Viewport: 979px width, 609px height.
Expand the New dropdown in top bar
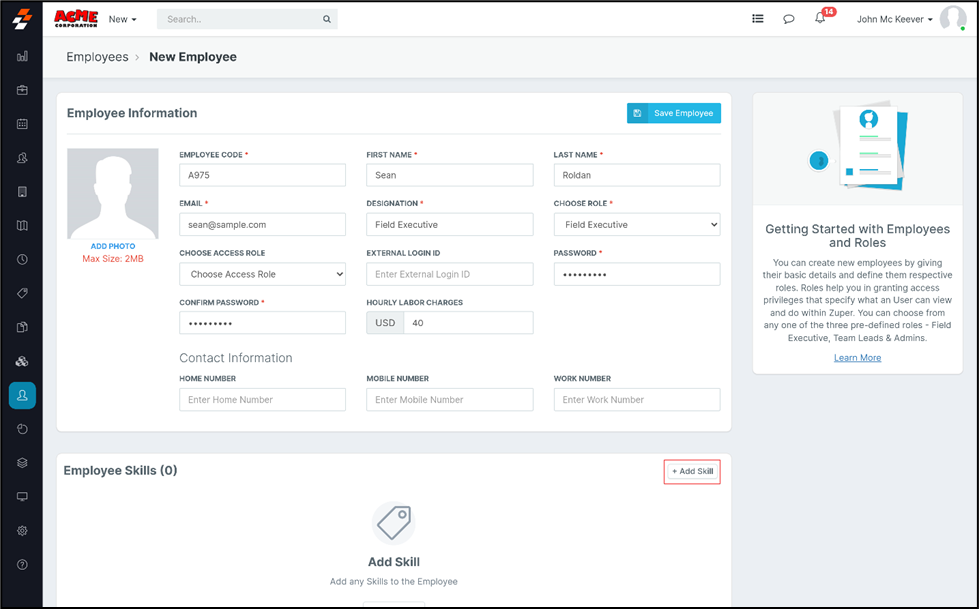pos(122,19)
